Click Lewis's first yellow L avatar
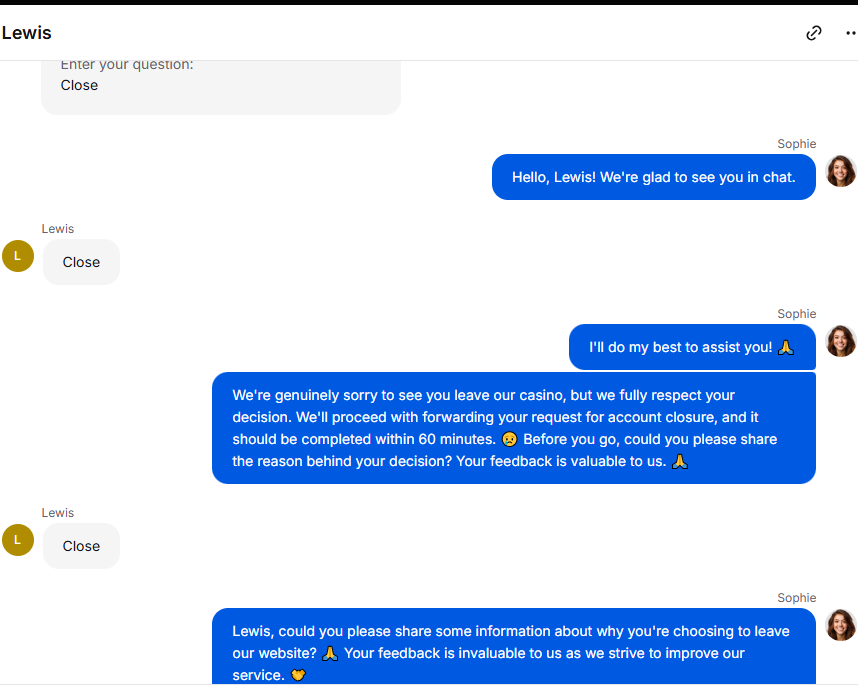The height and width of the screenshot is (692, 858). click(18, 256)
